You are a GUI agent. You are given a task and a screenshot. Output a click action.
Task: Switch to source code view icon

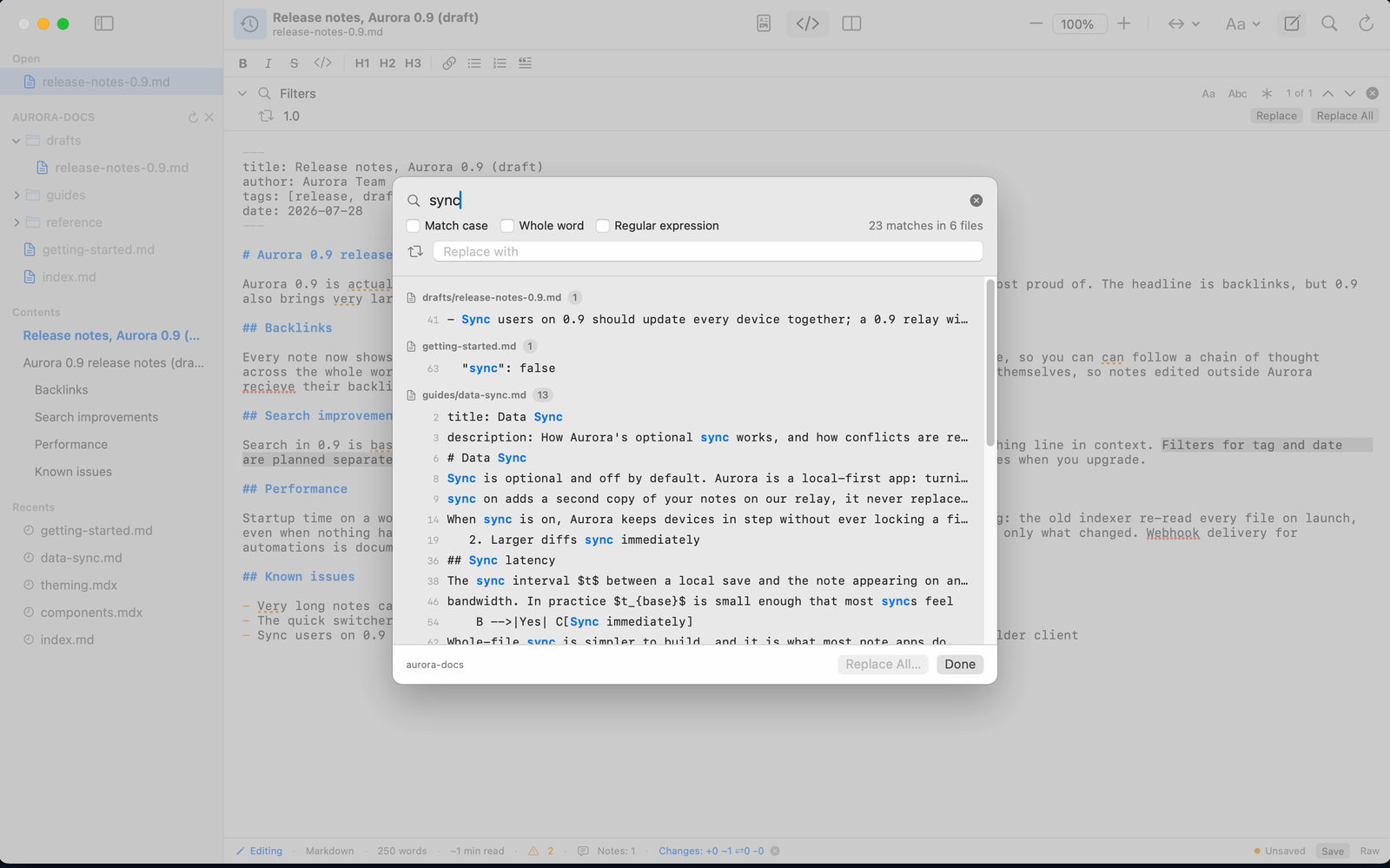[x=808, y=23]
